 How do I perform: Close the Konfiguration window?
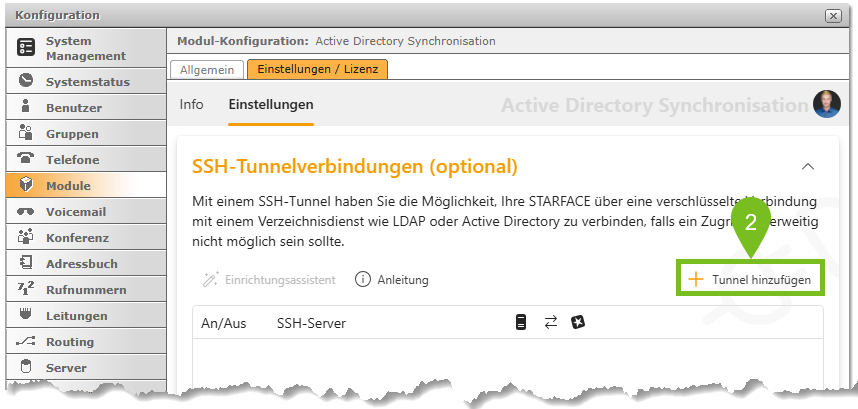pyautogui.click(x=833, y=15)
